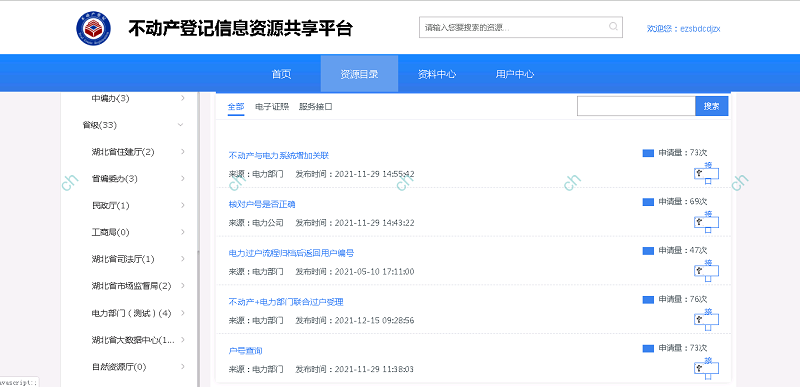Focus the search field beside 搜索 button
800x387 pixels.
(x=636, y=106)
